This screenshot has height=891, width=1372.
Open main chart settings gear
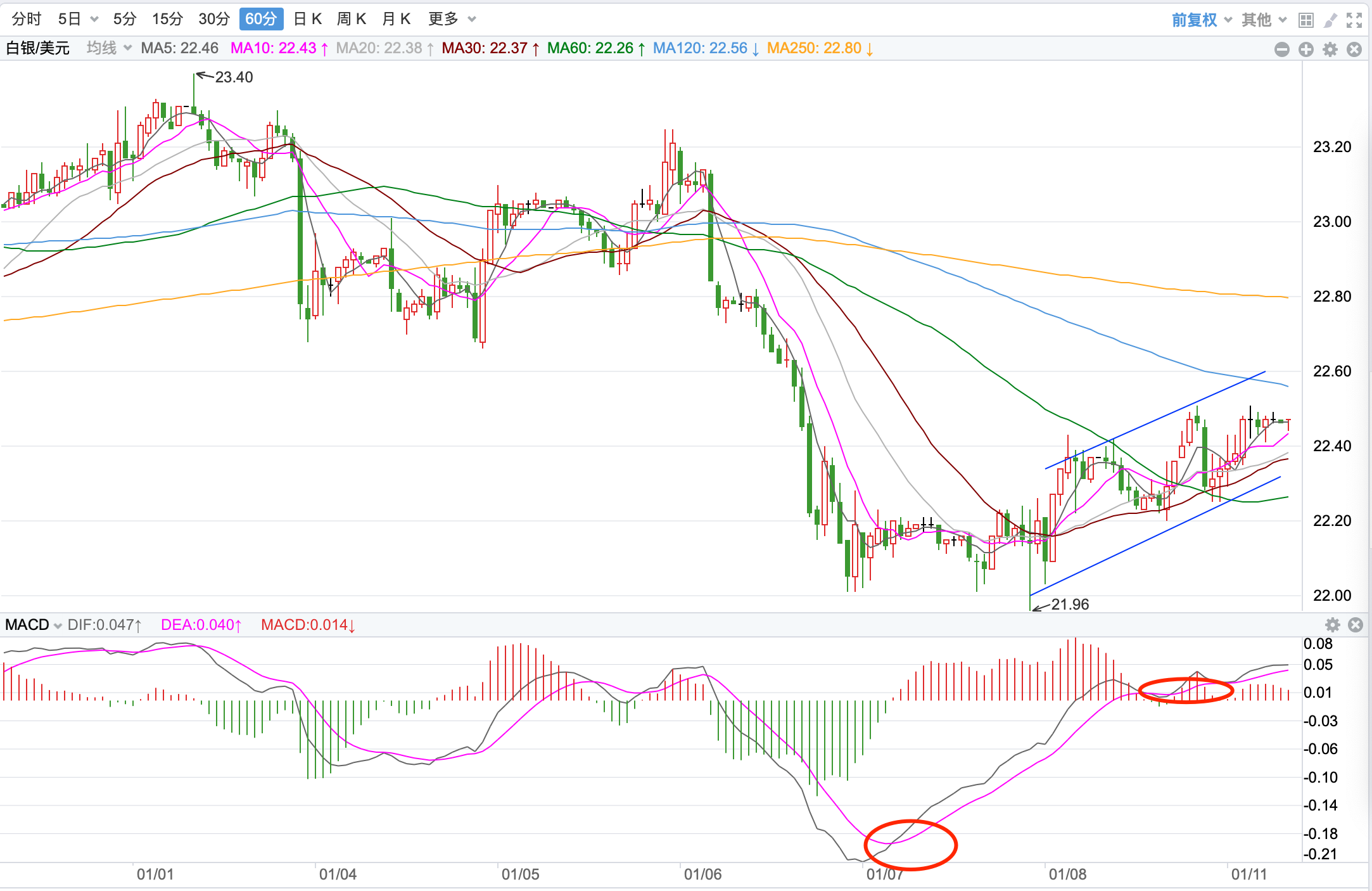(x=1330, y=49)
